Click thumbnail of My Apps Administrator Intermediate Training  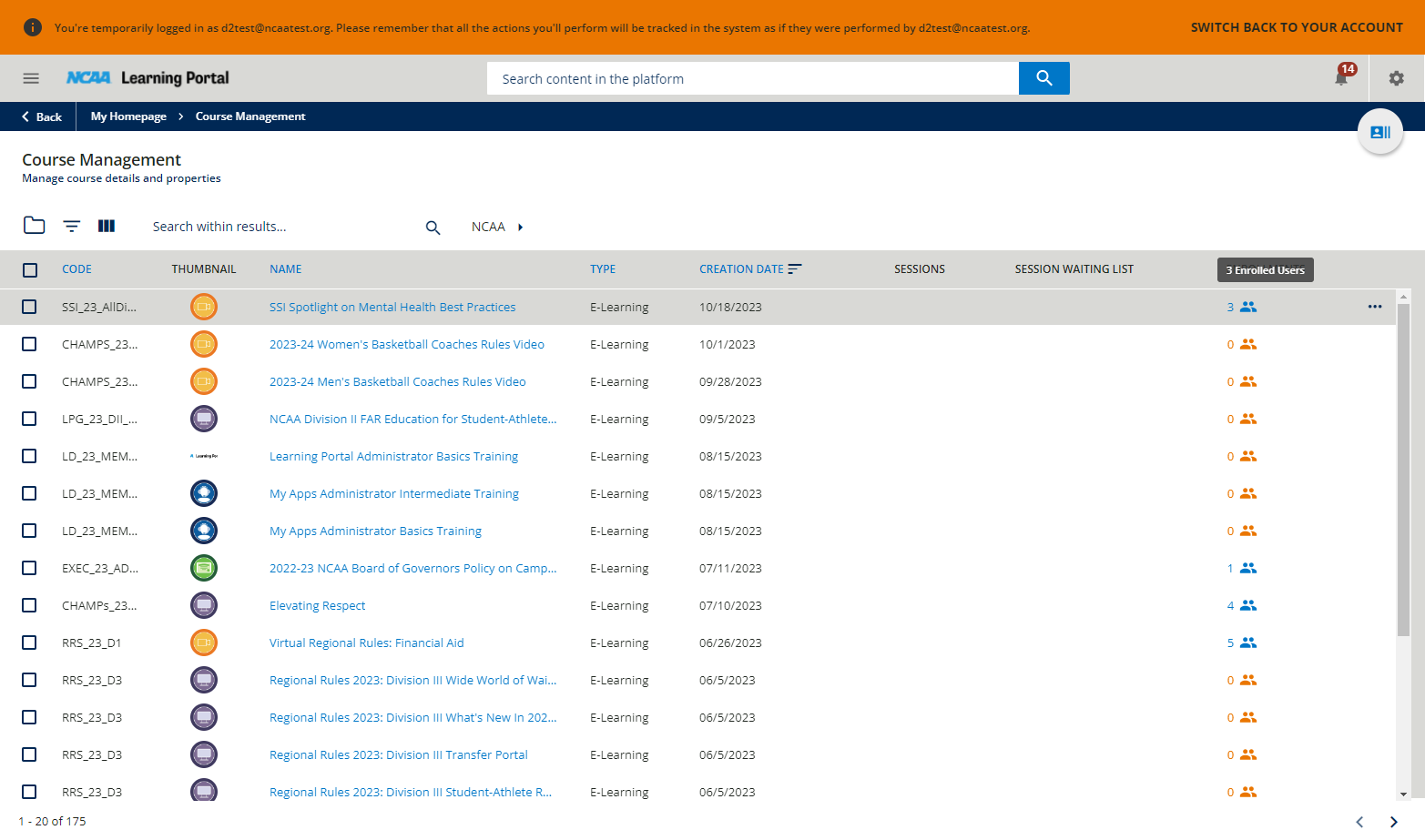coord(204,493)
